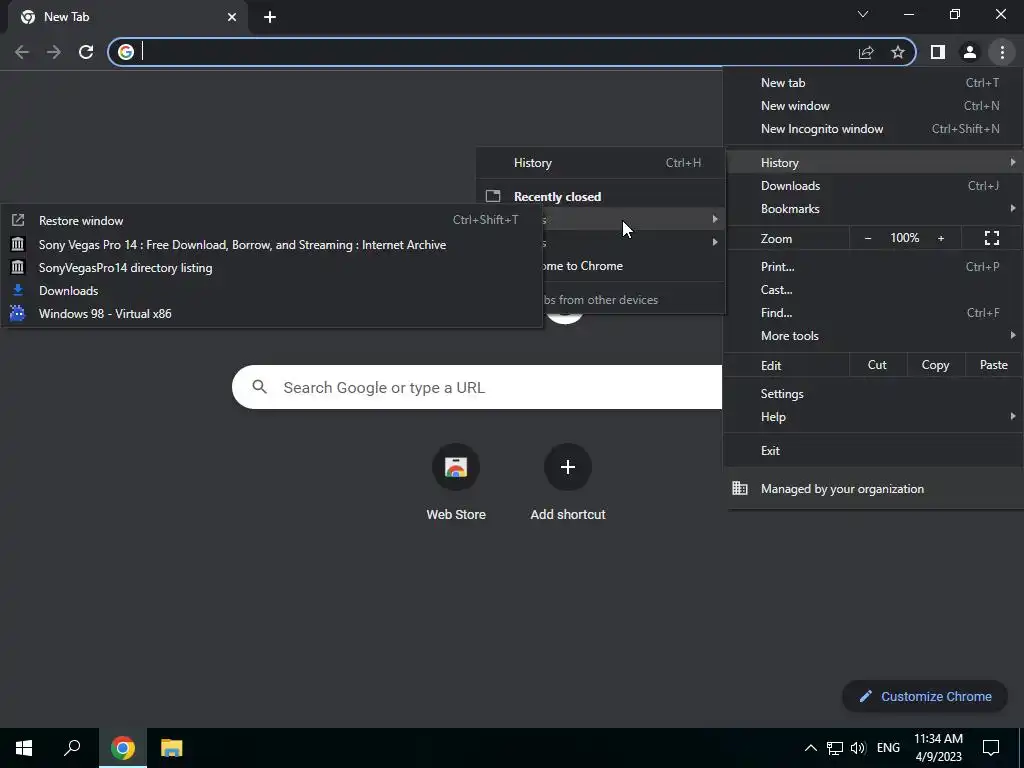Image resolution: width=1024 pixels, height=768 pixels.
Task: Click Managed by your organization
Action: click(x=873, y=488)
